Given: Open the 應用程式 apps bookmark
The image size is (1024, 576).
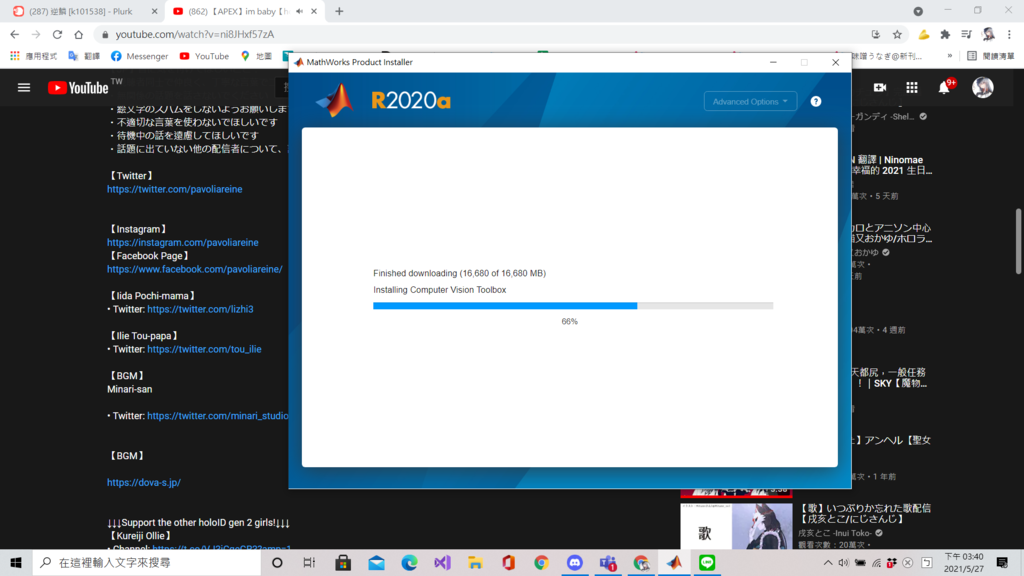Looking at the screenshot, I should 33,56.
